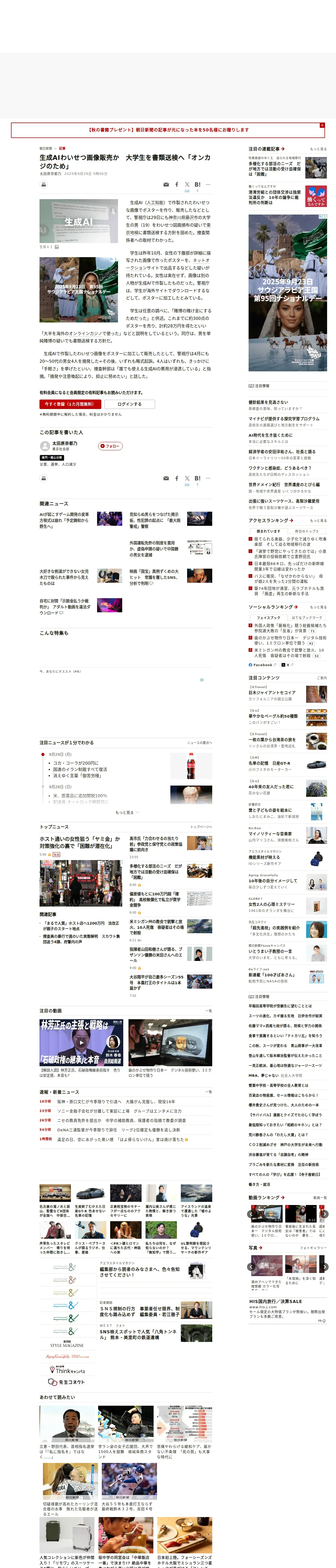The width and height of the screenshot is (336, 1568).
Task: Open フォトギャラリー link beside 写真
Action: click(x=313, y=1248)
